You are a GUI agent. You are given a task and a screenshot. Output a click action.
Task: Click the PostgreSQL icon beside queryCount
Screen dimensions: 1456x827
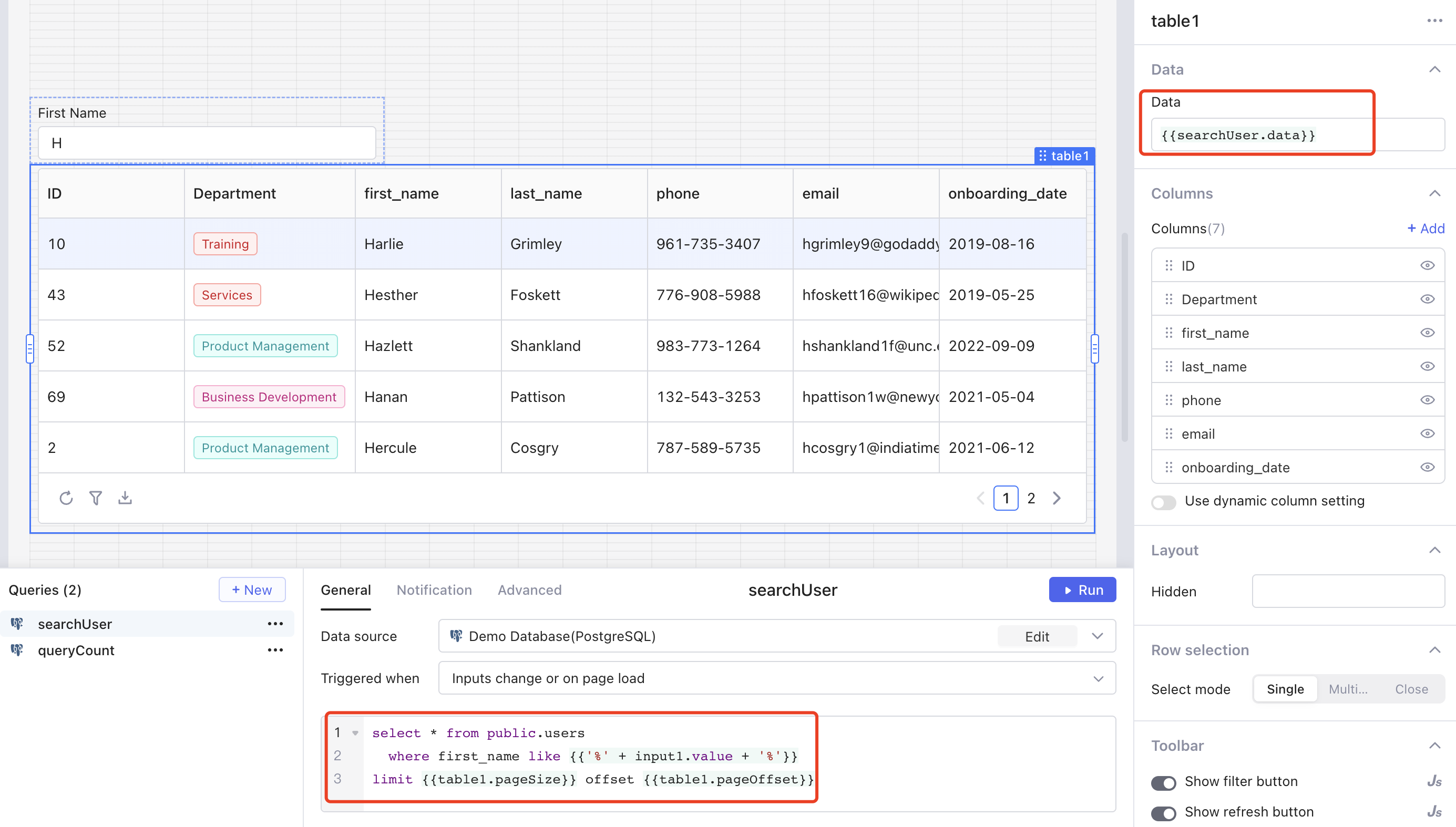pyautogui.click(x=16, y=650)
